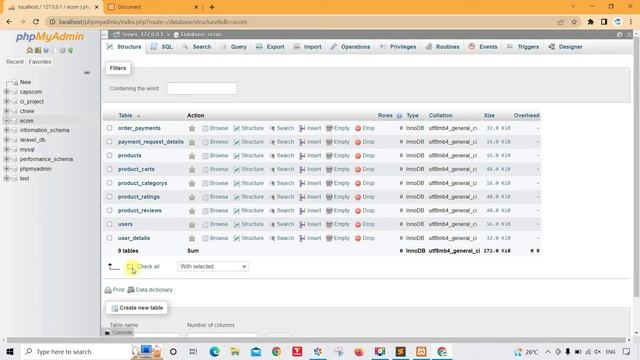
Task: Open the Privileges tab
Action: tap(398, 47)
